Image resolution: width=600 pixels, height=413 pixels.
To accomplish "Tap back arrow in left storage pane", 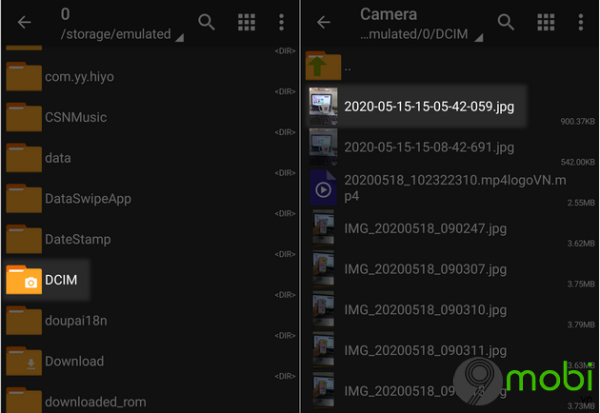I will (24, 22).
